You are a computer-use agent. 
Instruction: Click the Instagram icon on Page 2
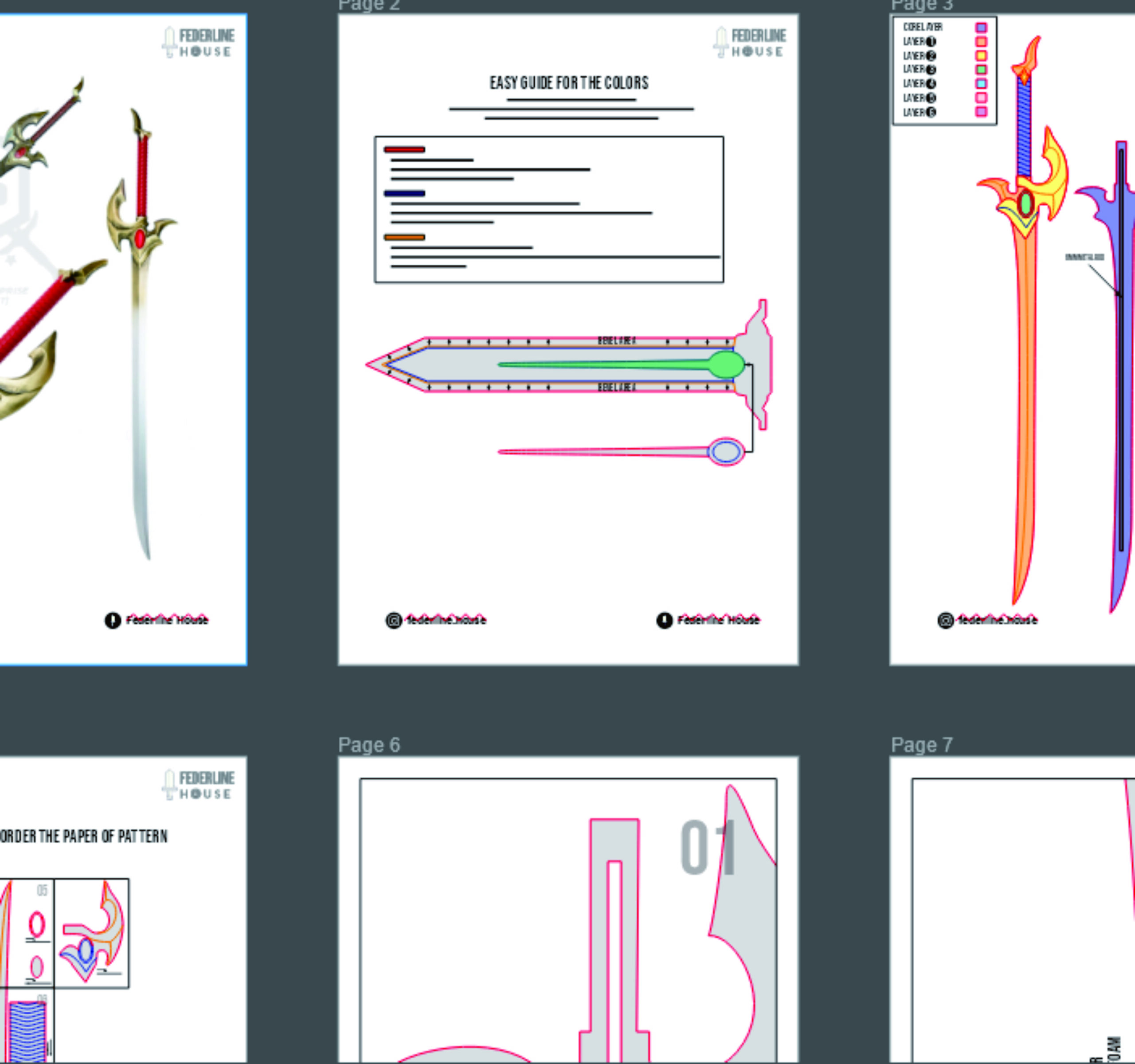pos(393,620)
